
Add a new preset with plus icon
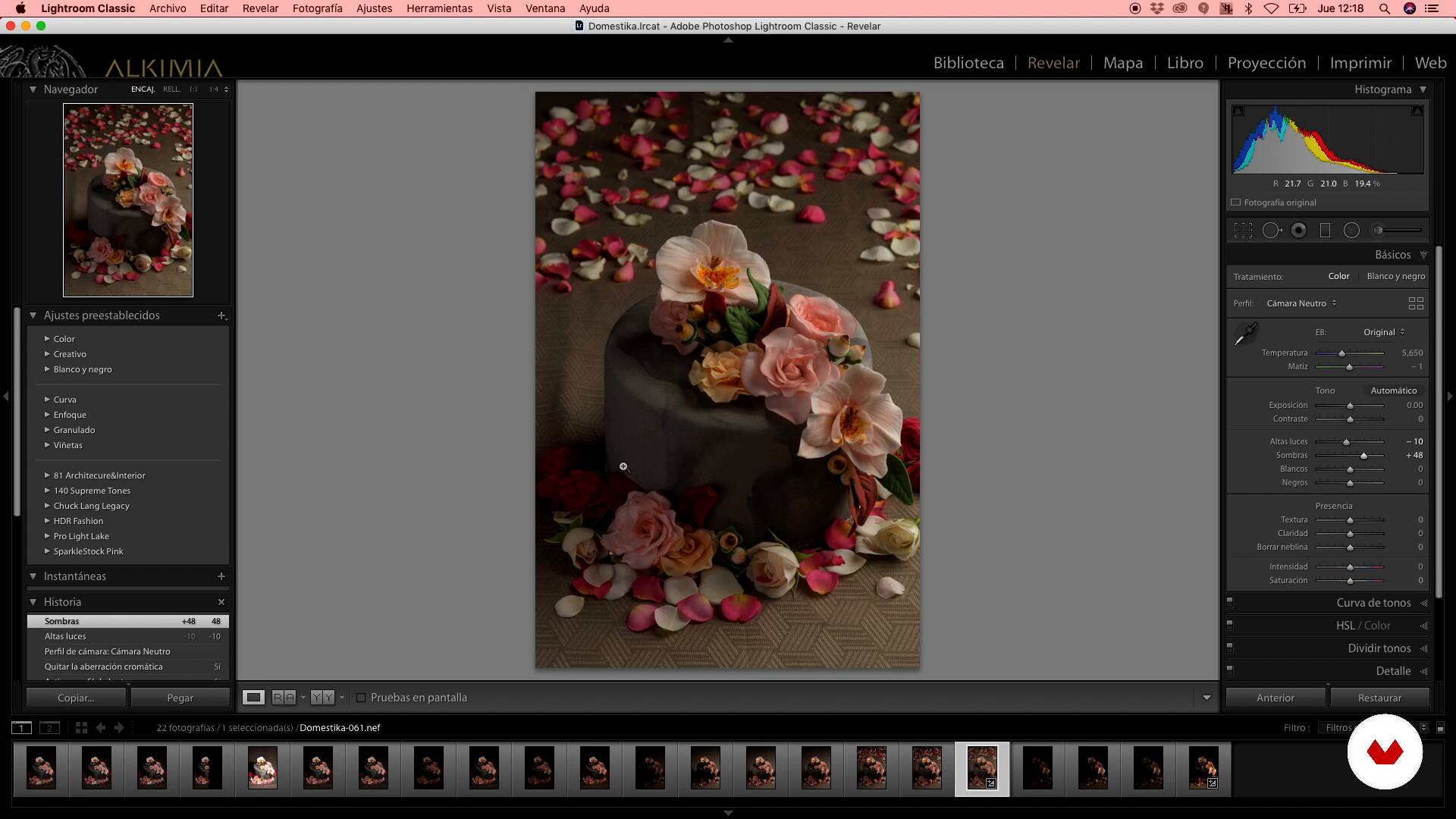pyautogui.click(x=221, y=315)
